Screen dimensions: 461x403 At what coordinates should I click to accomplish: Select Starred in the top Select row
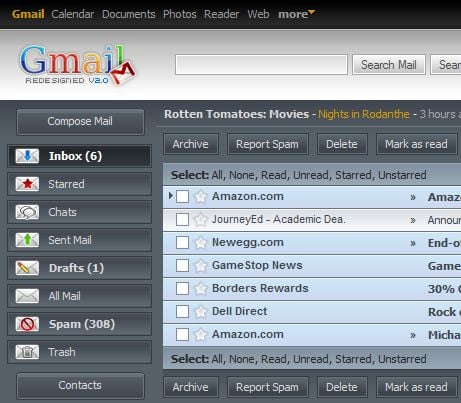[x=354, y=175]
